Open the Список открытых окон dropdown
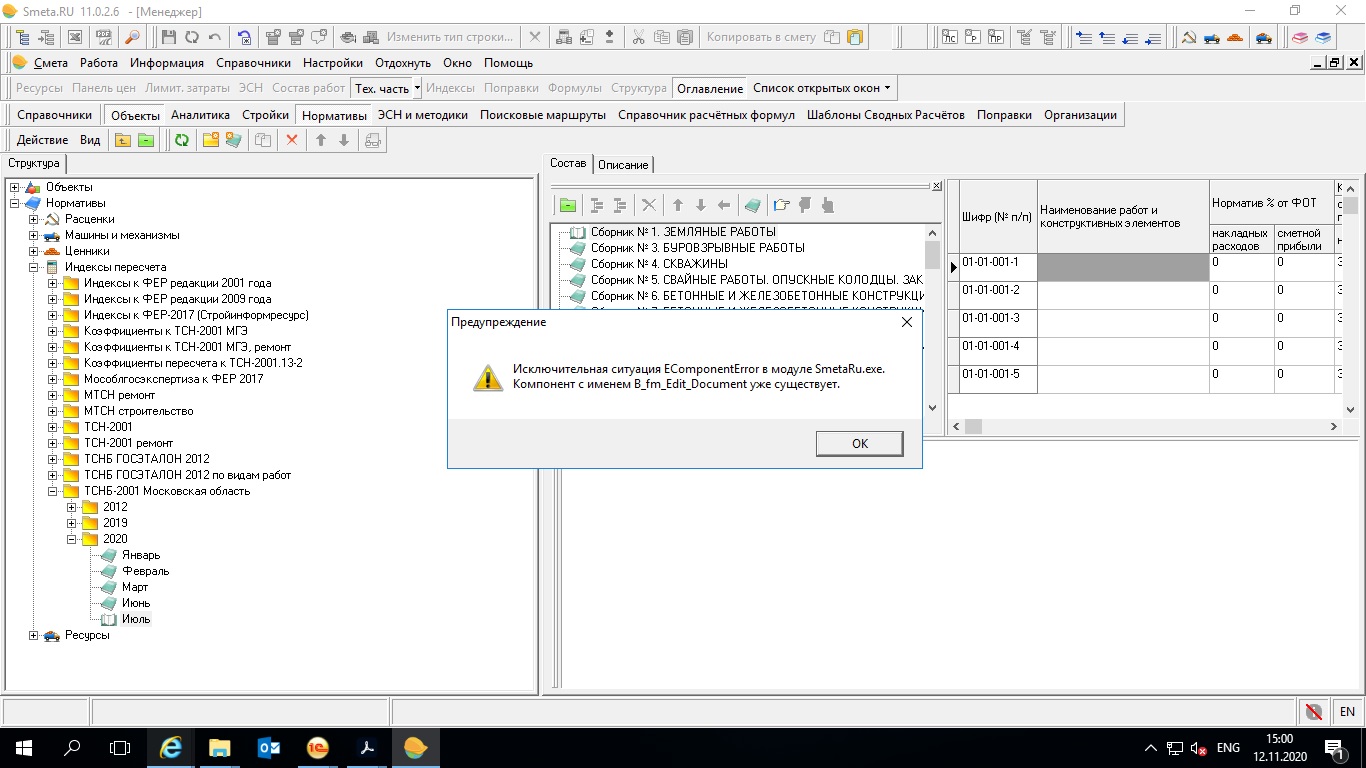Image resolution: width=1366 pixels, height=768 pixels. pyautogui.click(x=821, y=88)
